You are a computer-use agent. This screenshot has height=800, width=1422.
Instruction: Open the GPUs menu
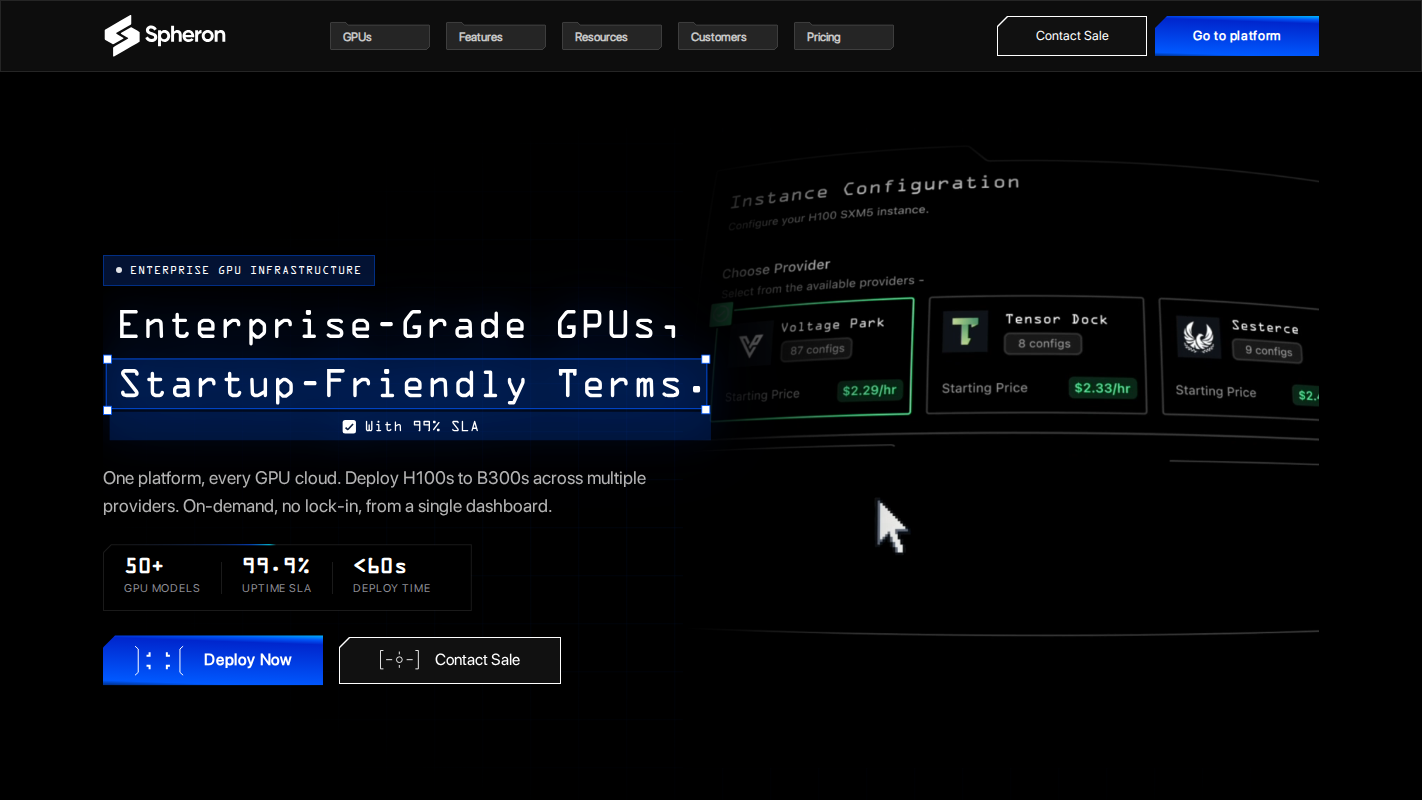(x=380, y=36)
